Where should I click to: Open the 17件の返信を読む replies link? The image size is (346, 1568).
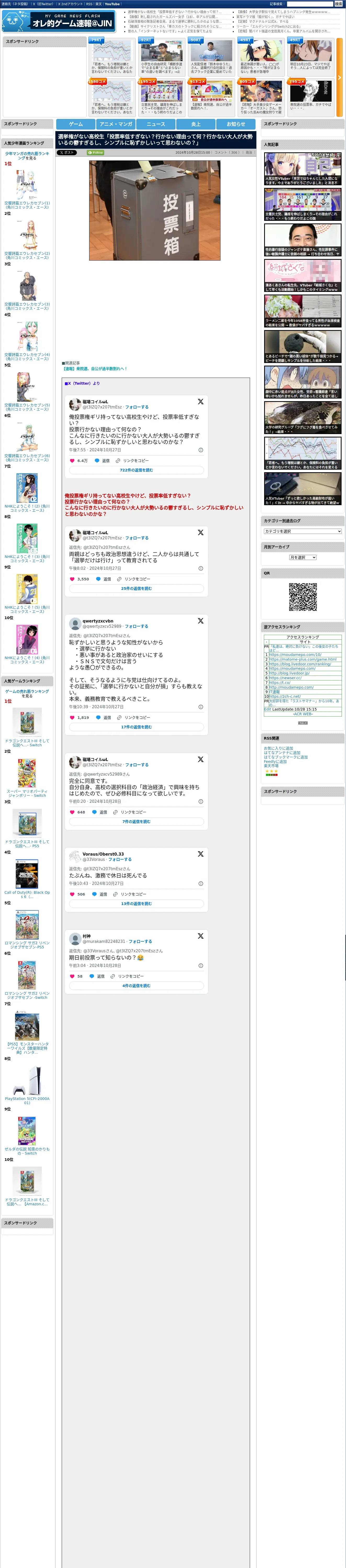(x=137, y=727)
